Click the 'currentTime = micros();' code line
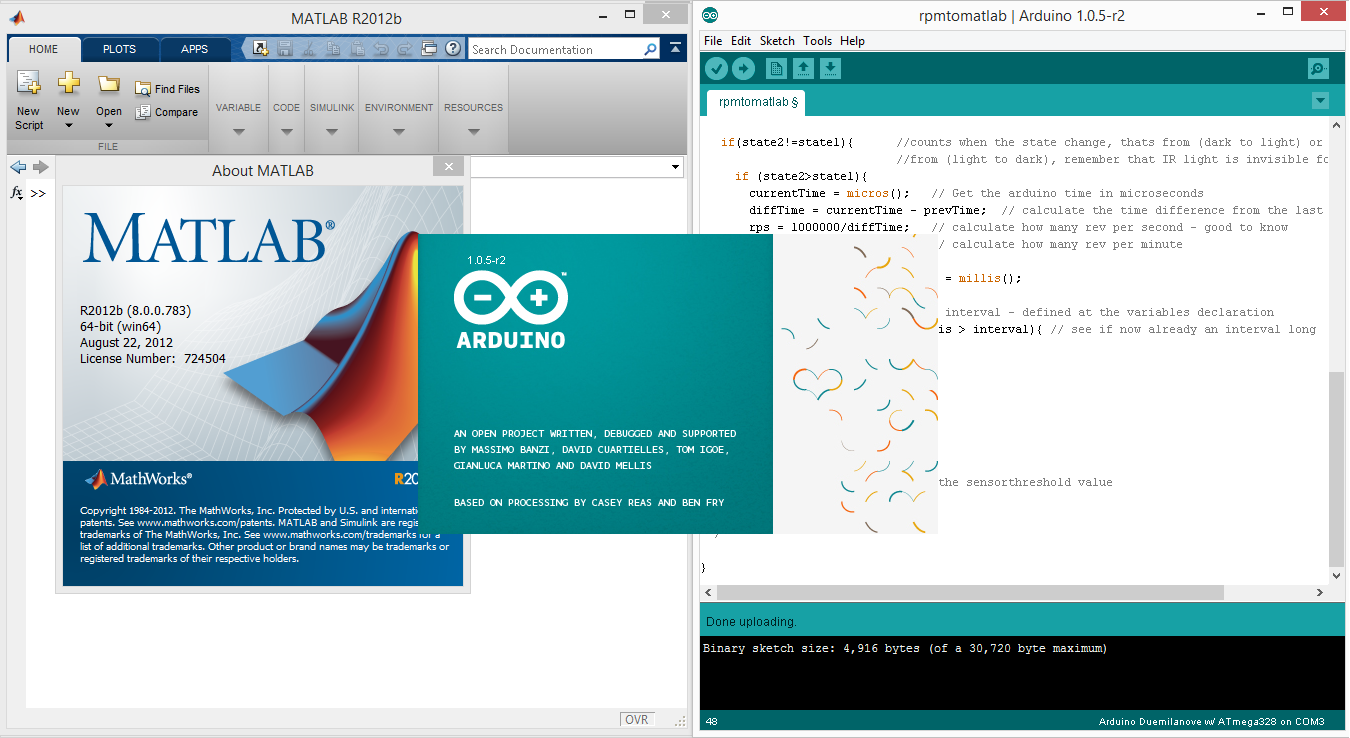The width and height of the screenshot is (1350, 738). [x=830, y=193]
